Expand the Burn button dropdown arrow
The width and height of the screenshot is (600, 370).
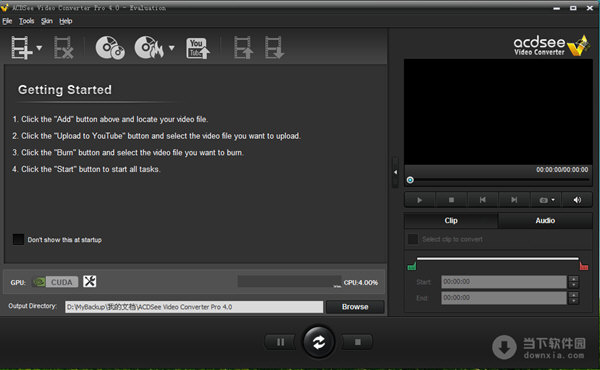click(x=171, y=48)
